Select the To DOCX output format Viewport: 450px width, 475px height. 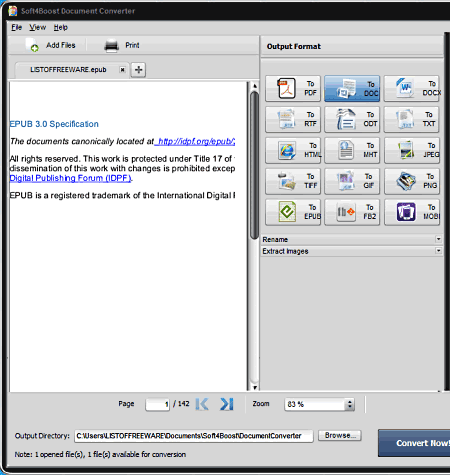(x=412, y=88)
